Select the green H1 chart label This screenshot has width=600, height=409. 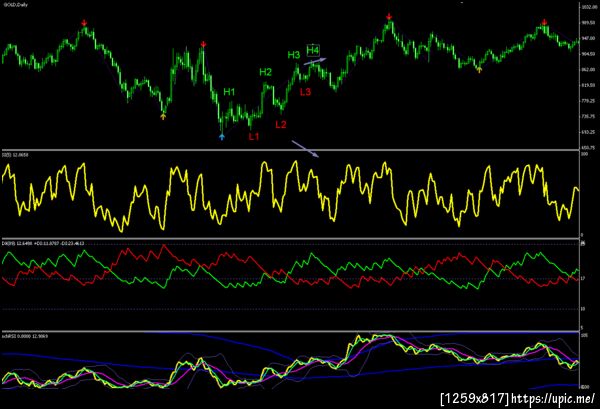(x=229, y=92)
